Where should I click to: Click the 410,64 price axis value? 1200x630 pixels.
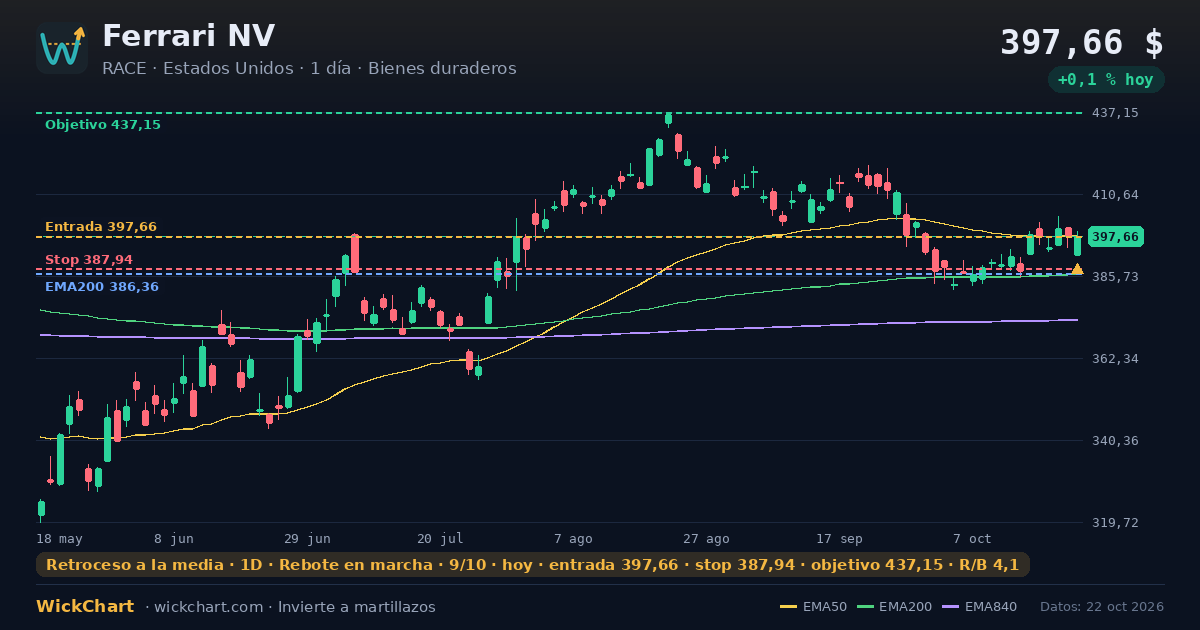1115,194
